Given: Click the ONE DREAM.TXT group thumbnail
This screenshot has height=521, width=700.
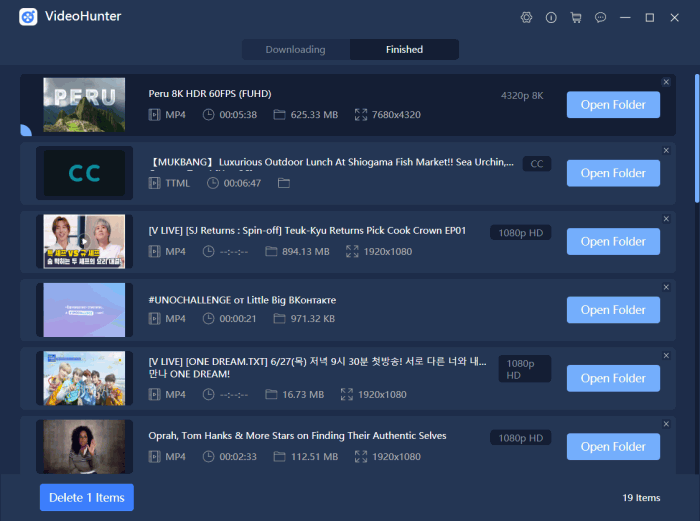Looking at the screenshot, I should click(84, 378).
